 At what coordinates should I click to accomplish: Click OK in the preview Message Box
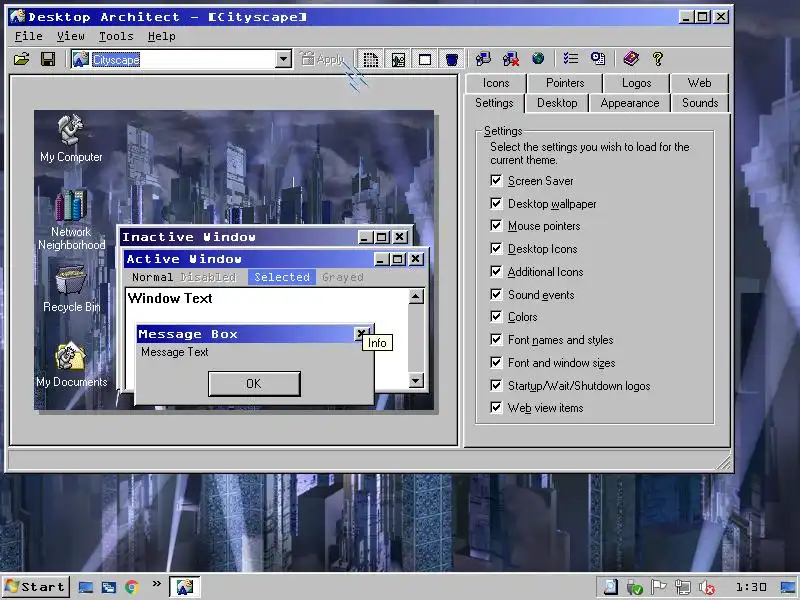click(254, 384)
